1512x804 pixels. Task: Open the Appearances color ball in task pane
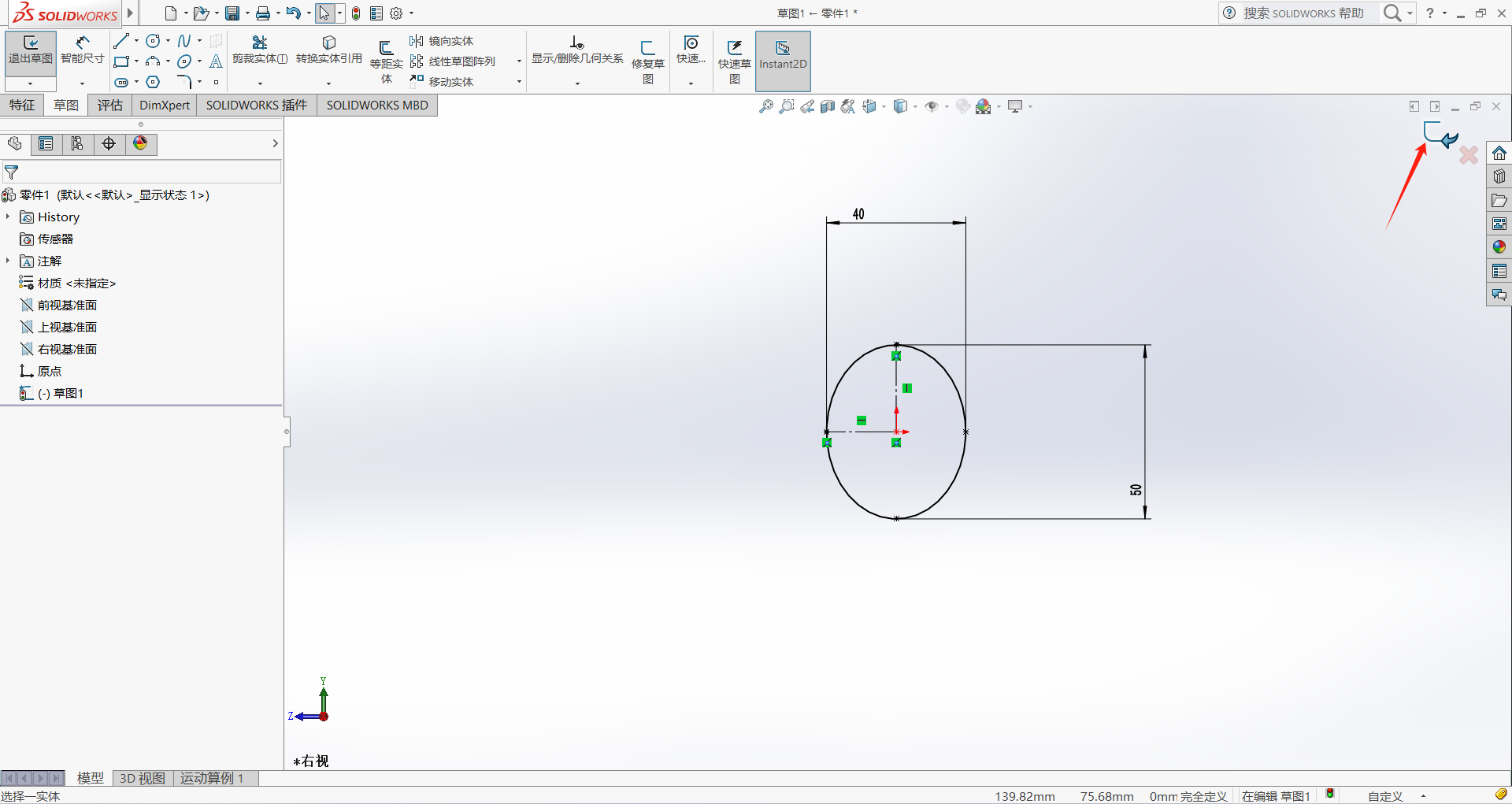pos(1499,247)
